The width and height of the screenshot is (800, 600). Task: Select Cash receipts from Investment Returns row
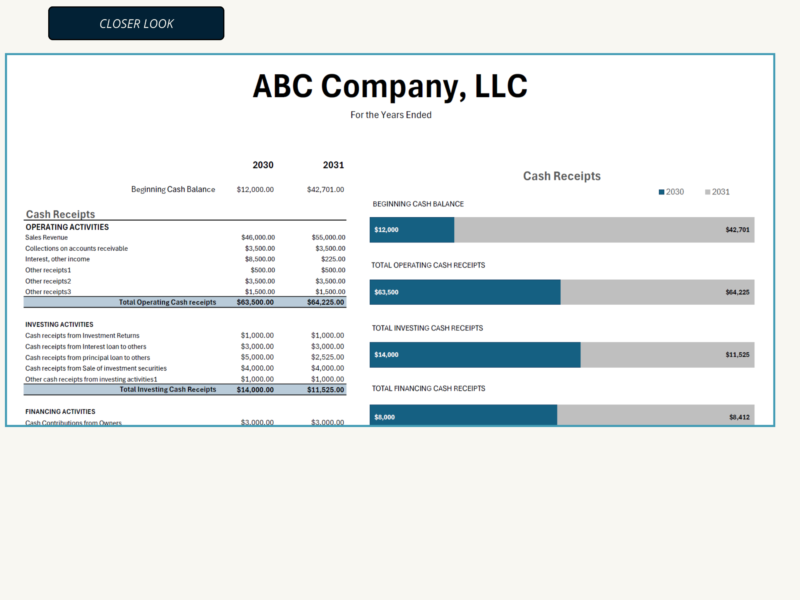tap(82, 336)
